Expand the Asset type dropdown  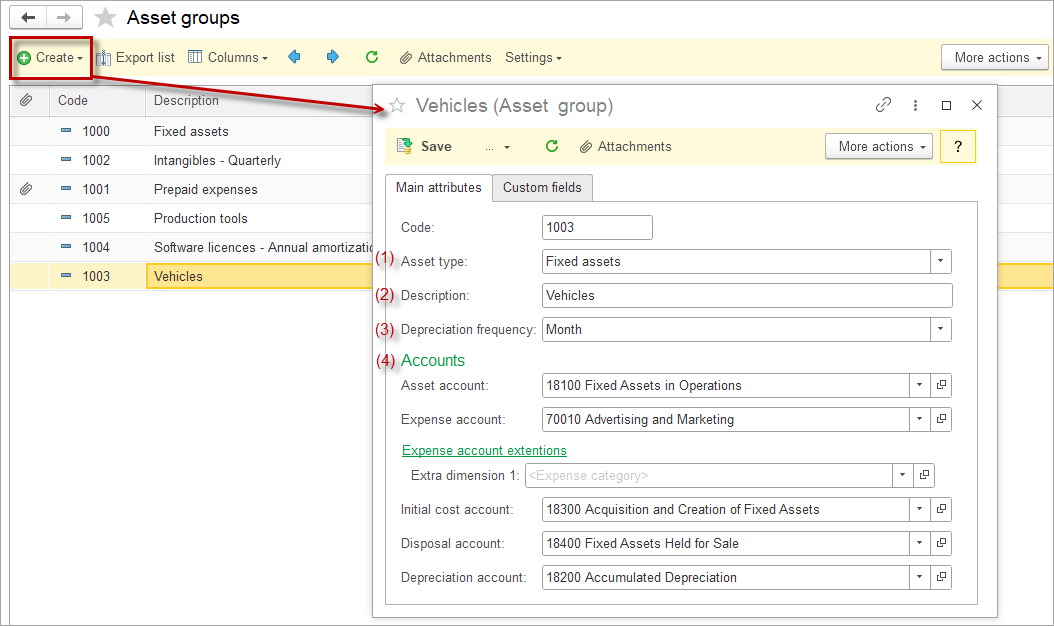click(940, 261)
